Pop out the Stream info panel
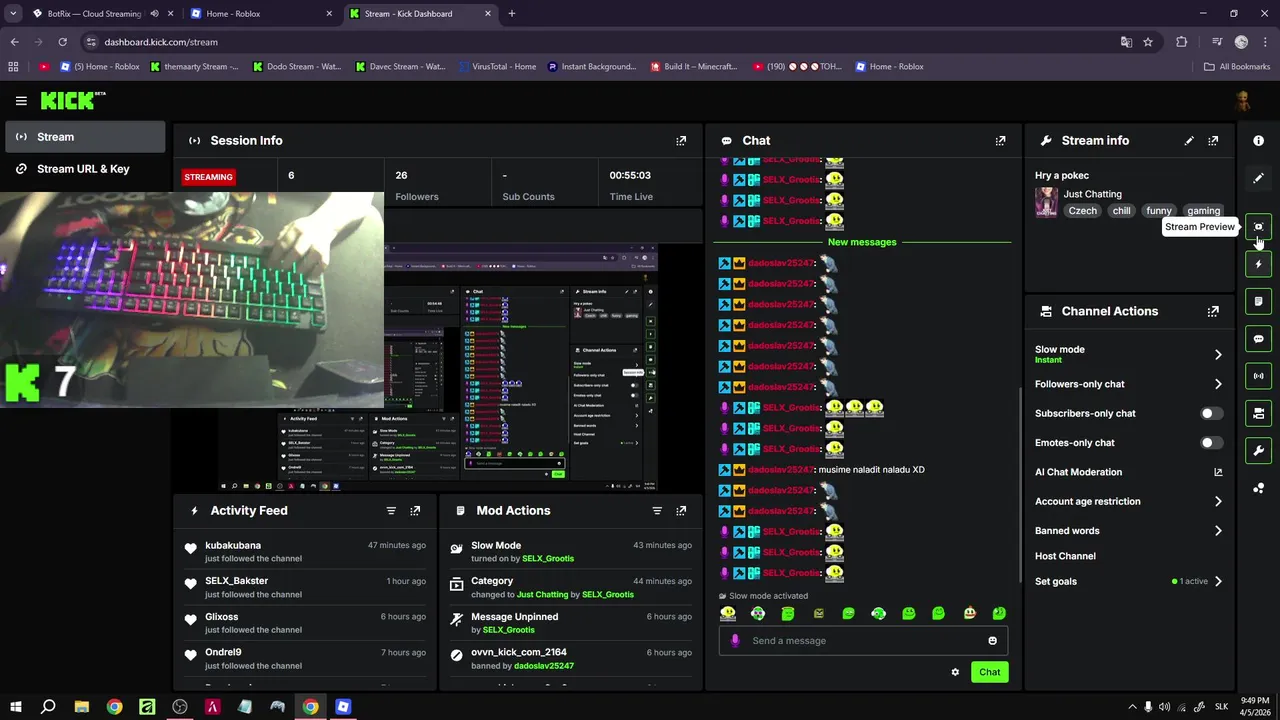The image size is (1280, 720). tap(1213, 141)
